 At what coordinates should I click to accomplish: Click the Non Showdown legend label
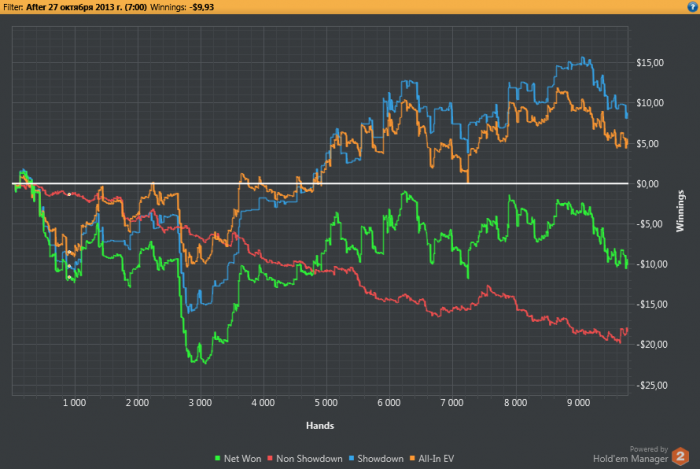[309, 459]
